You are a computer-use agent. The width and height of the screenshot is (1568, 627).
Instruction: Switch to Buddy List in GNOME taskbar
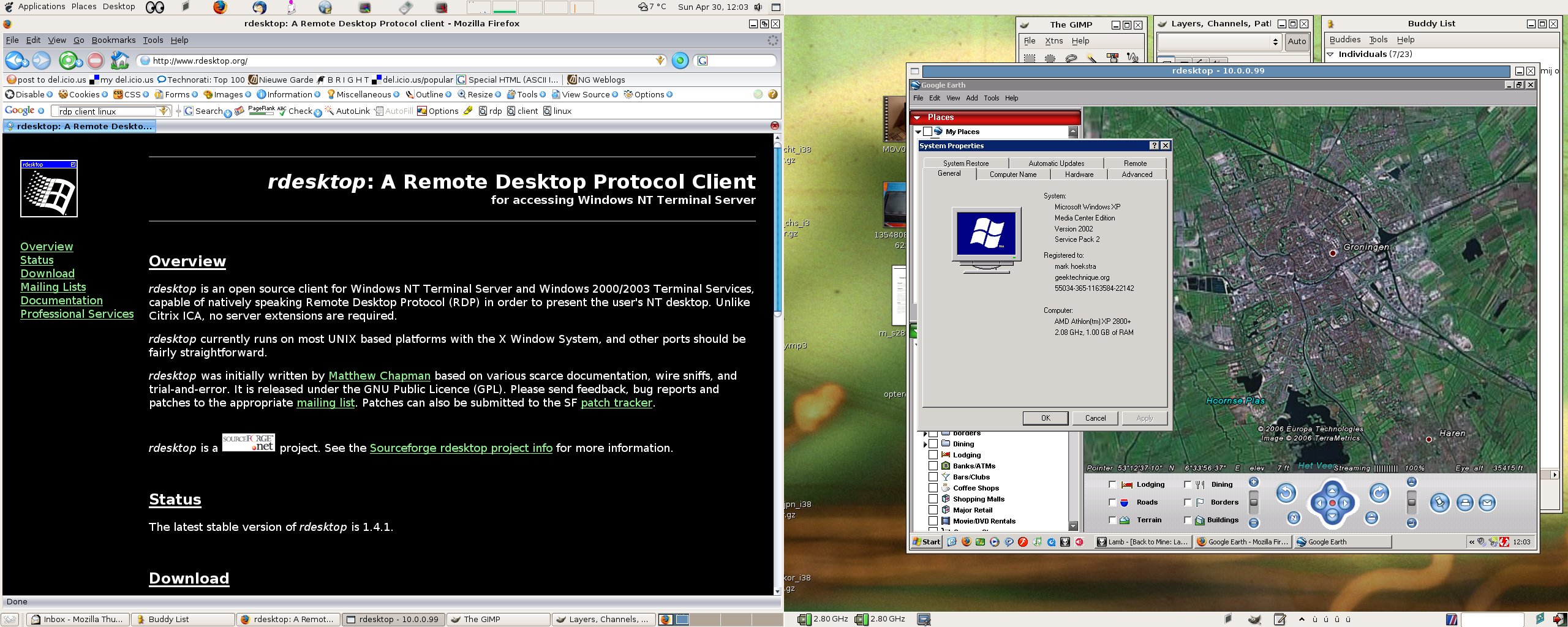point(183,619)
